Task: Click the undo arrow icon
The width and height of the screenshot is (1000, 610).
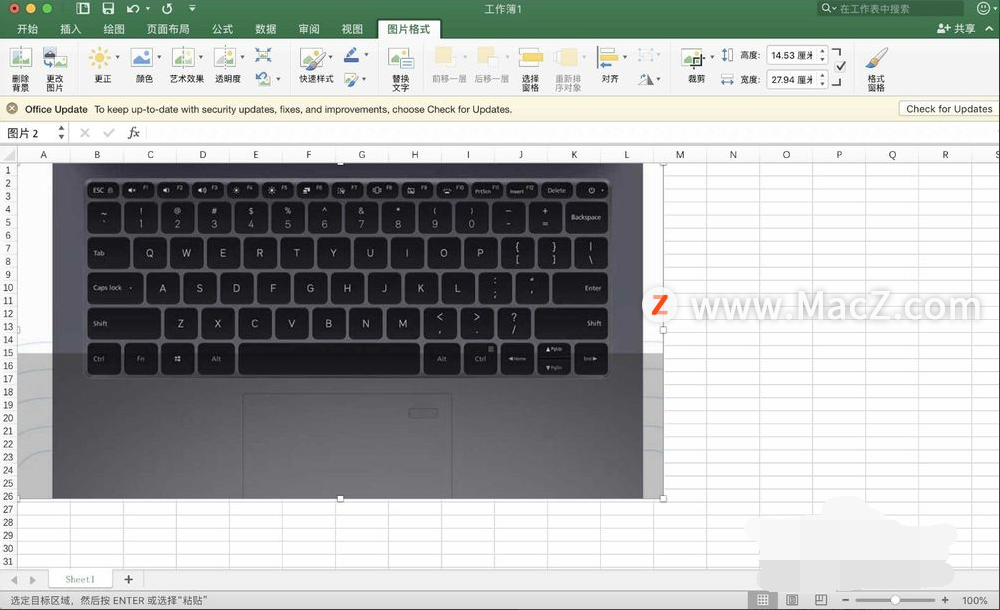Action: pyautogui.click(x=133, y=8)
